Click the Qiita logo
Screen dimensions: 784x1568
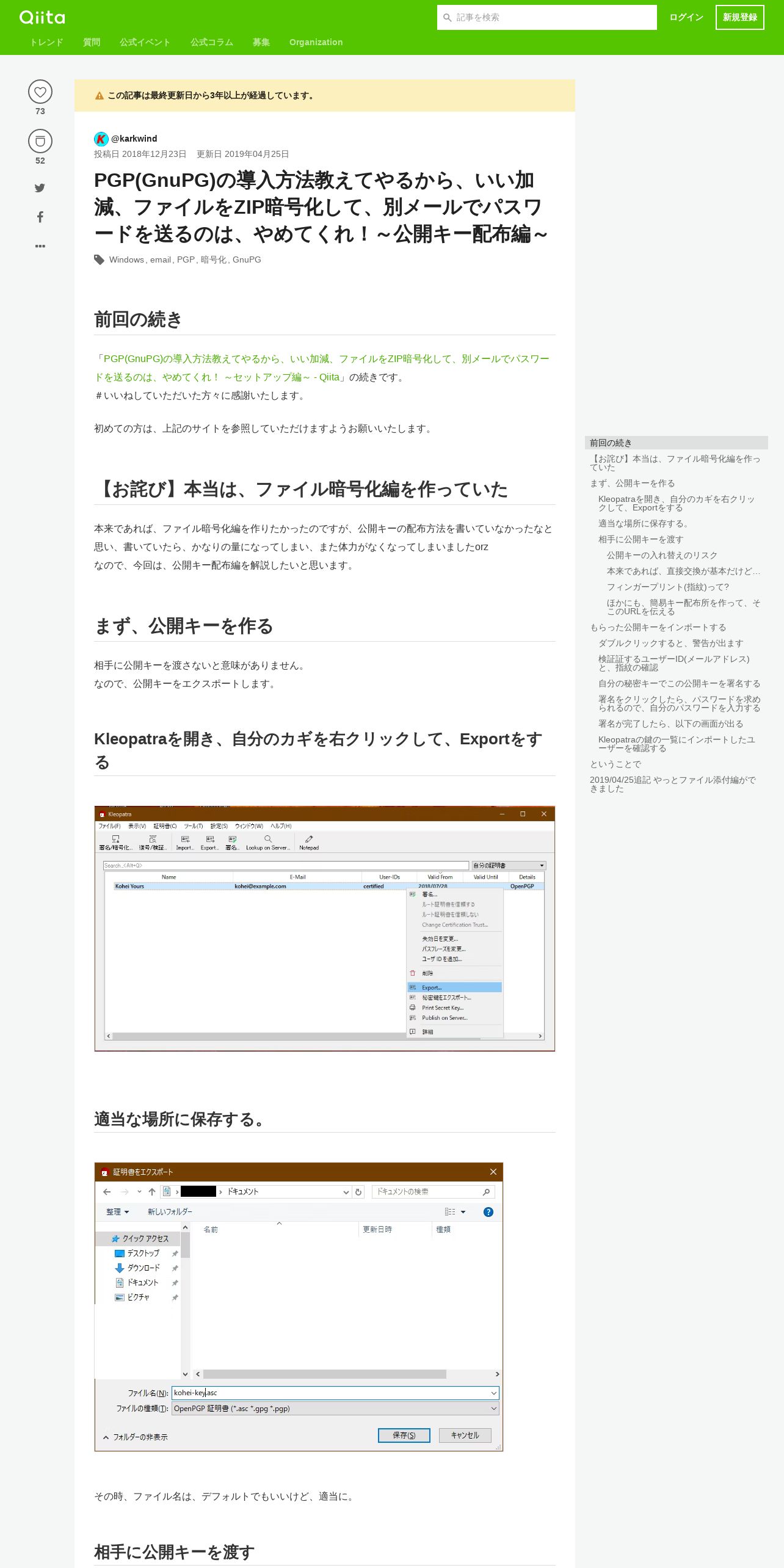pyautogui.click(x=42, y=17)
